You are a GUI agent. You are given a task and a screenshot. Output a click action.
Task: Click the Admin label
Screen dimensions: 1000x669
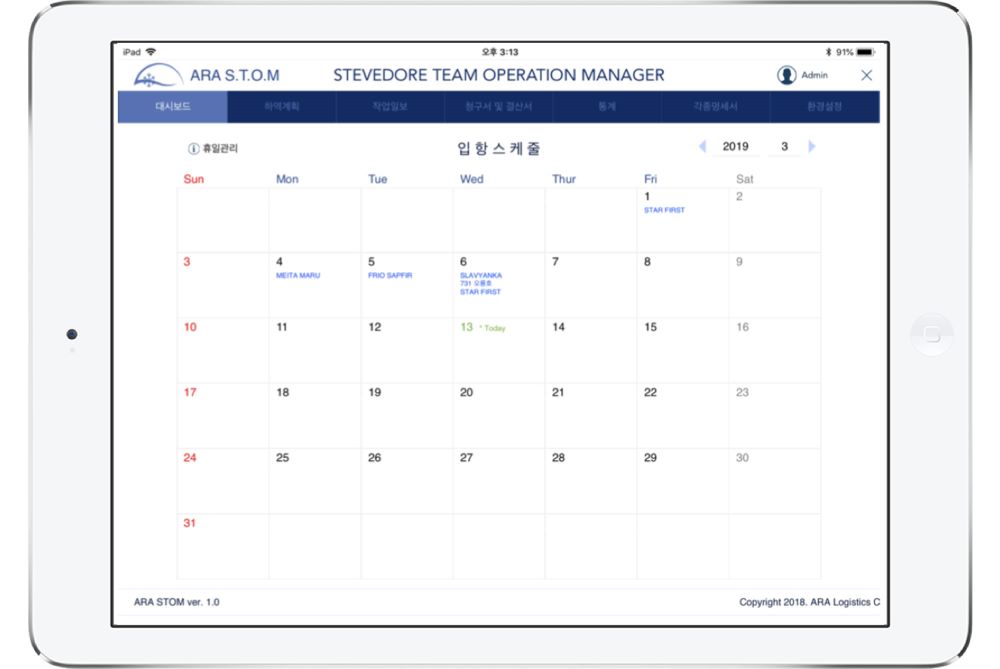[x=814, y=75]
